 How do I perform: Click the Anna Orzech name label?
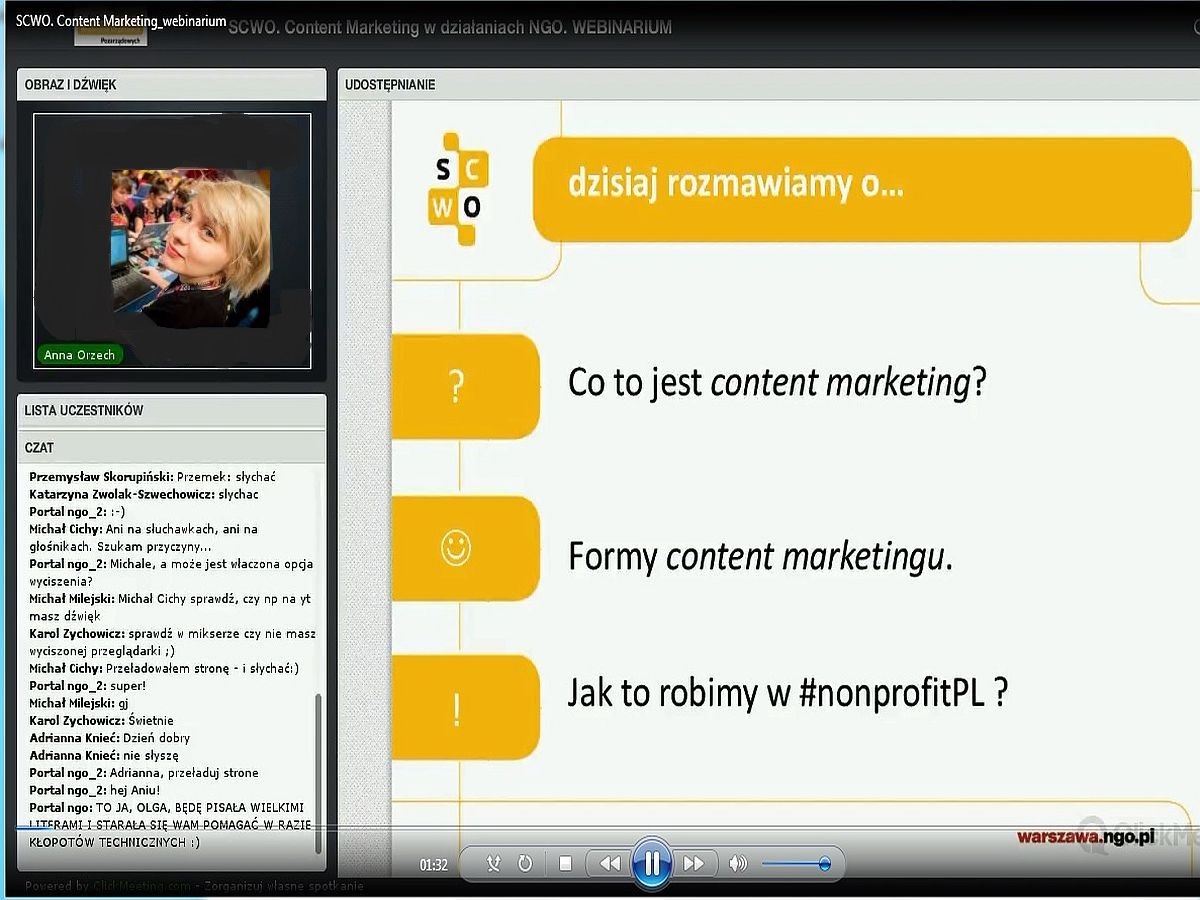click(x=80, y=355)
